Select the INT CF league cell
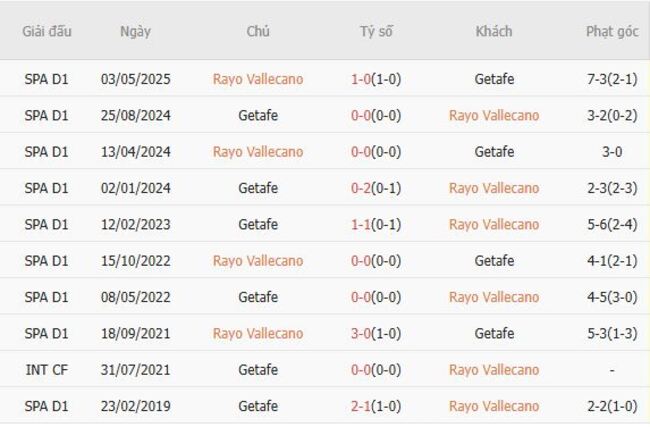This screenshot has height=427, width=650. 46,370
